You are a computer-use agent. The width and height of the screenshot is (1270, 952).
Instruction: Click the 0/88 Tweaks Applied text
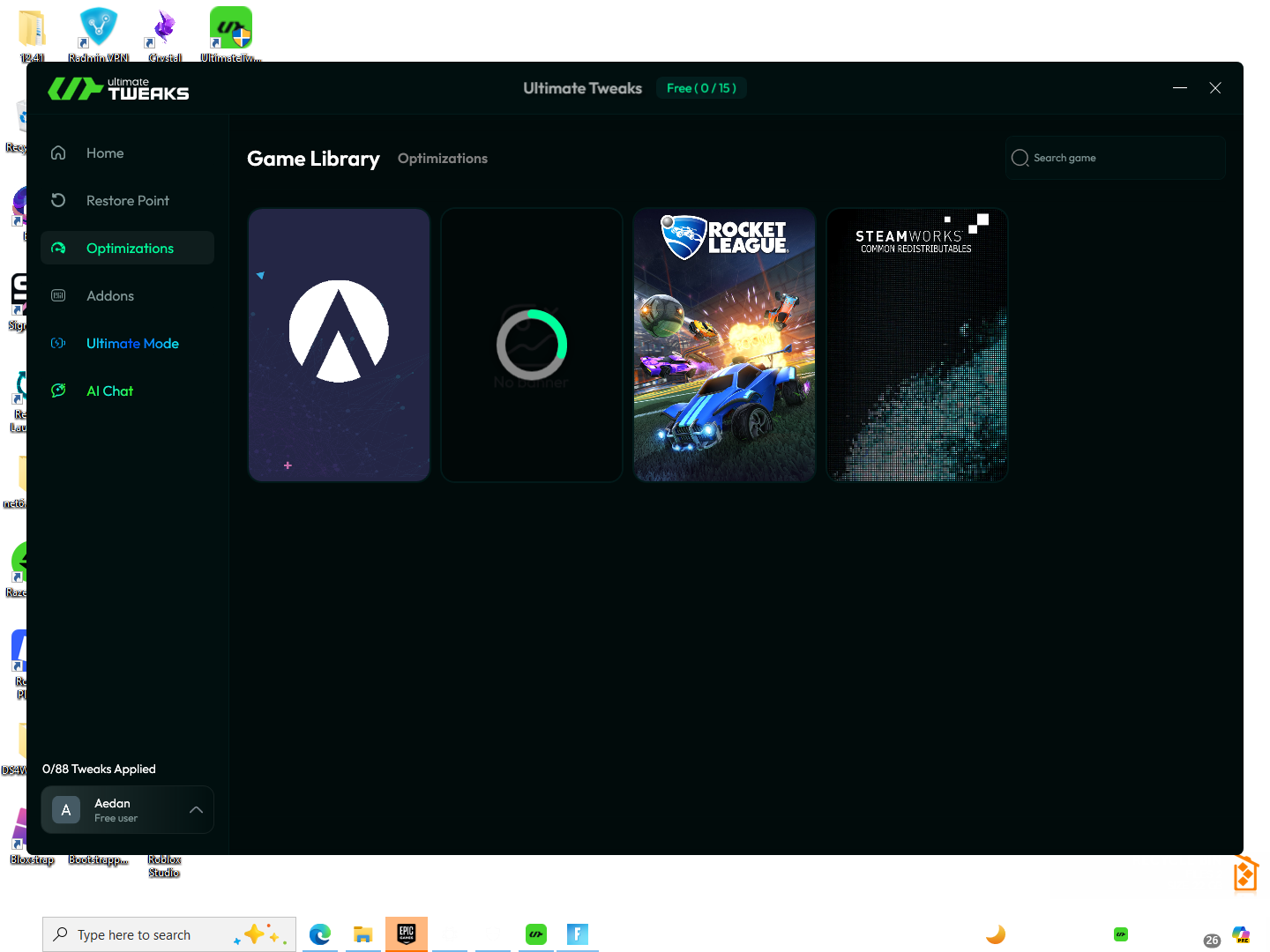coord(99,769)
